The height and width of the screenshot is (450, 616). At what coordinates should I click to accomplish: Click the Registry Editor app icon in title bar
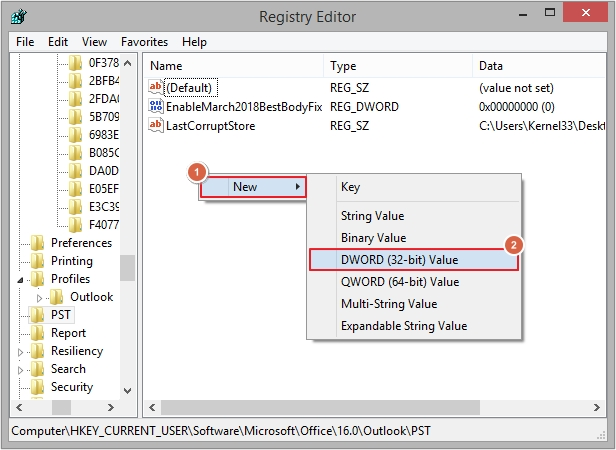coord(18,17)
